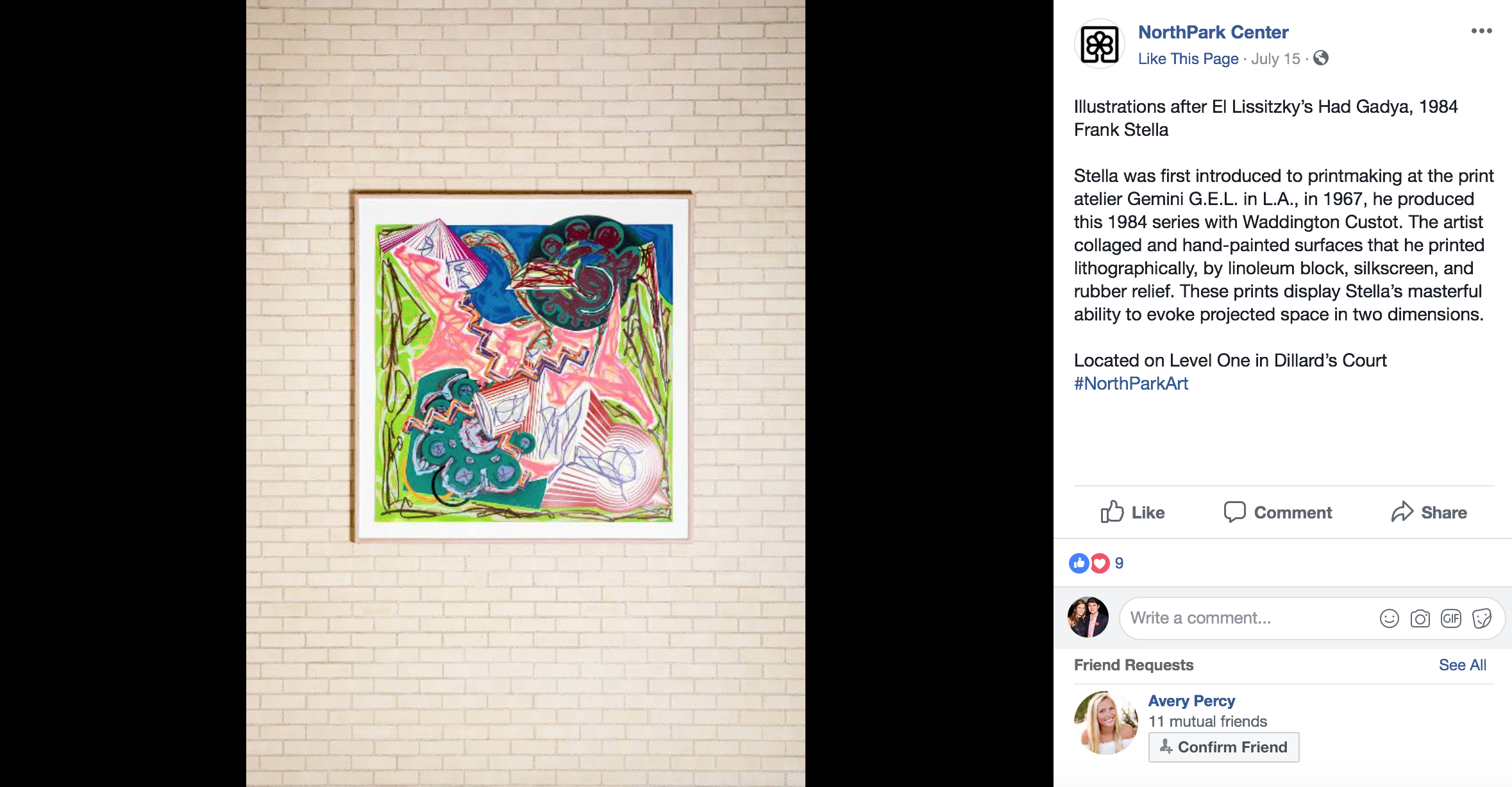Open the blue like reaction icon
Image resolution: width=1512 pixels, height=787 pixels.
click(x=1079, y=563)
